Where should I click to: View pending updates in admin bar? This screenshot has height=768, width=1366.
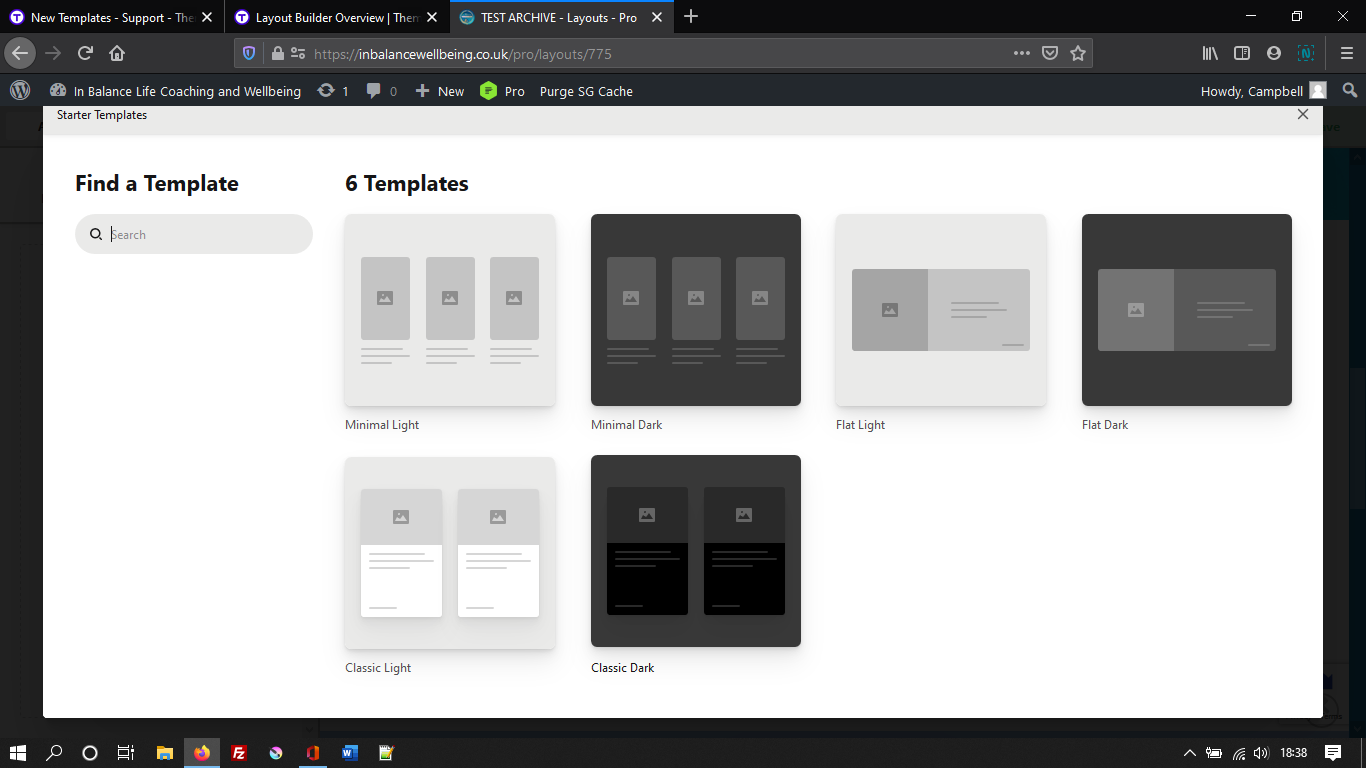(333, 91)
